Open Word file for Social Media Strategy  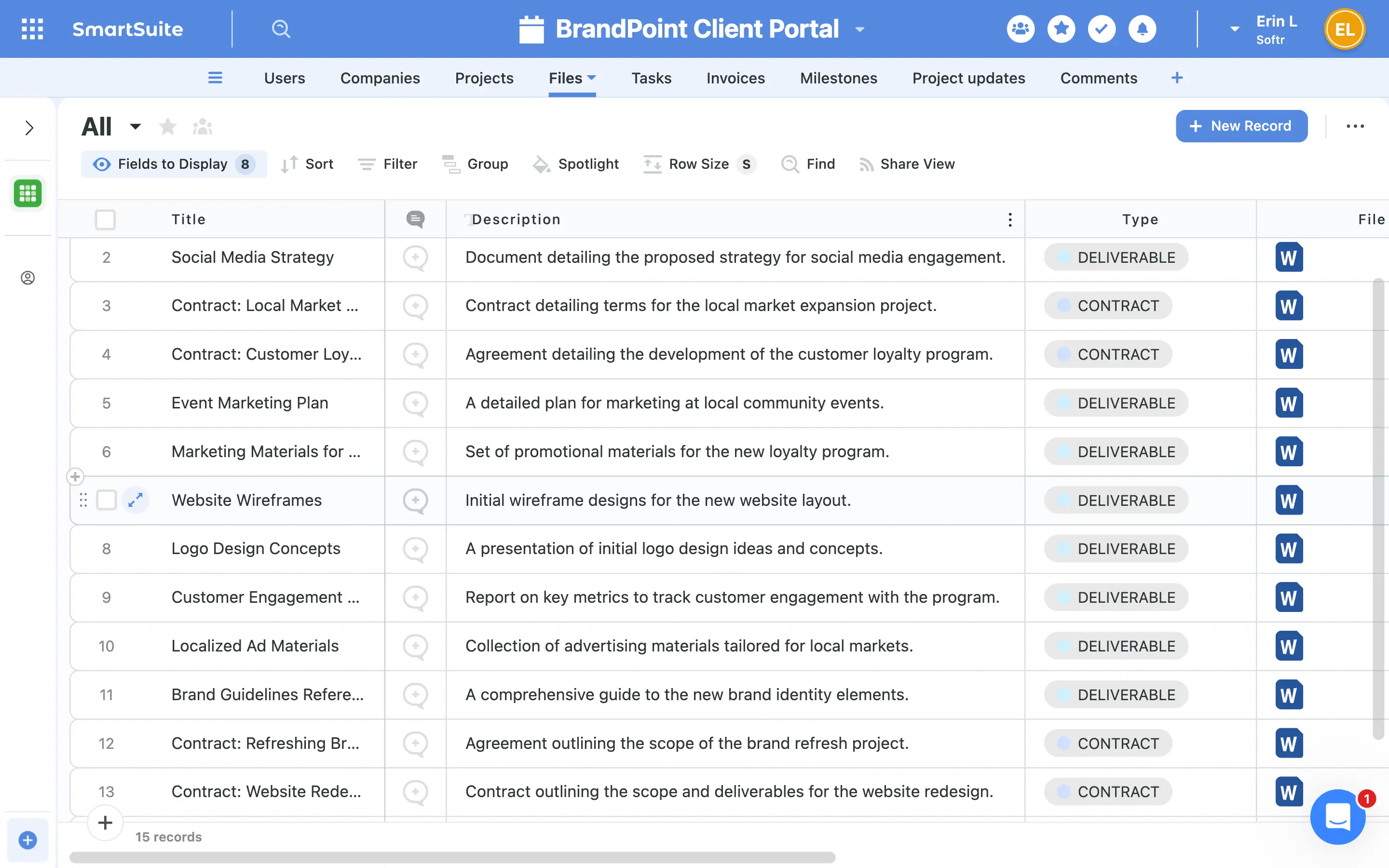(x=1289, y=257)
